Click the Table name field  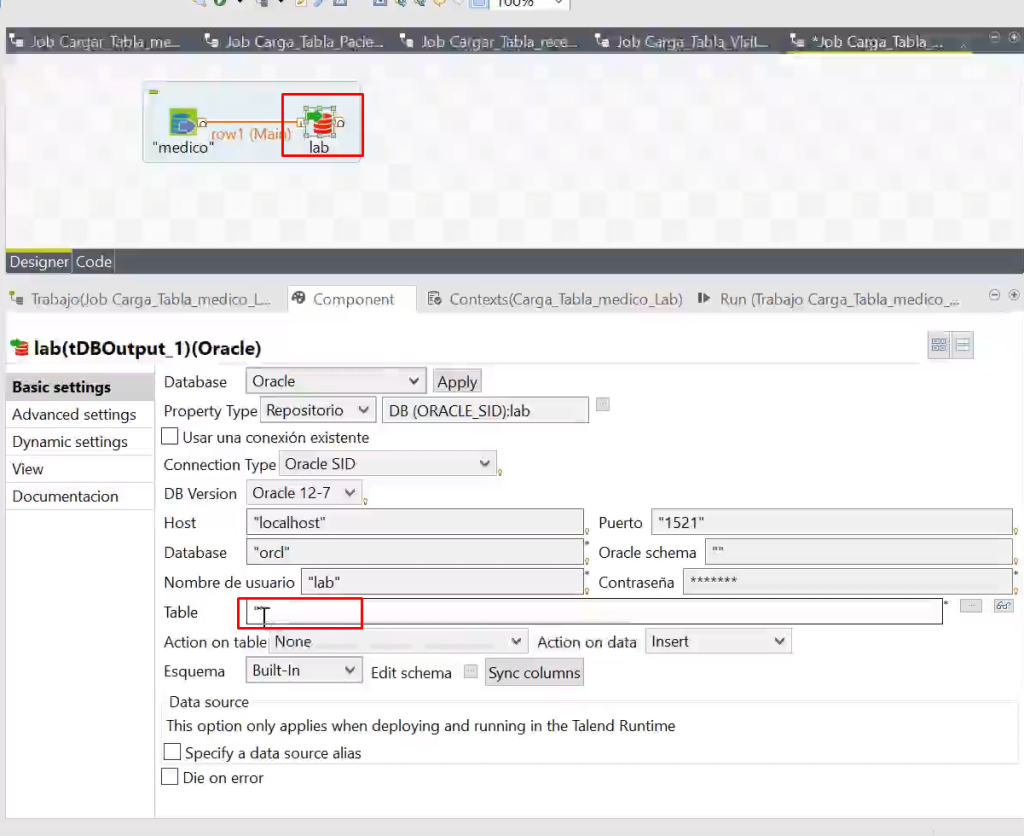594,612
